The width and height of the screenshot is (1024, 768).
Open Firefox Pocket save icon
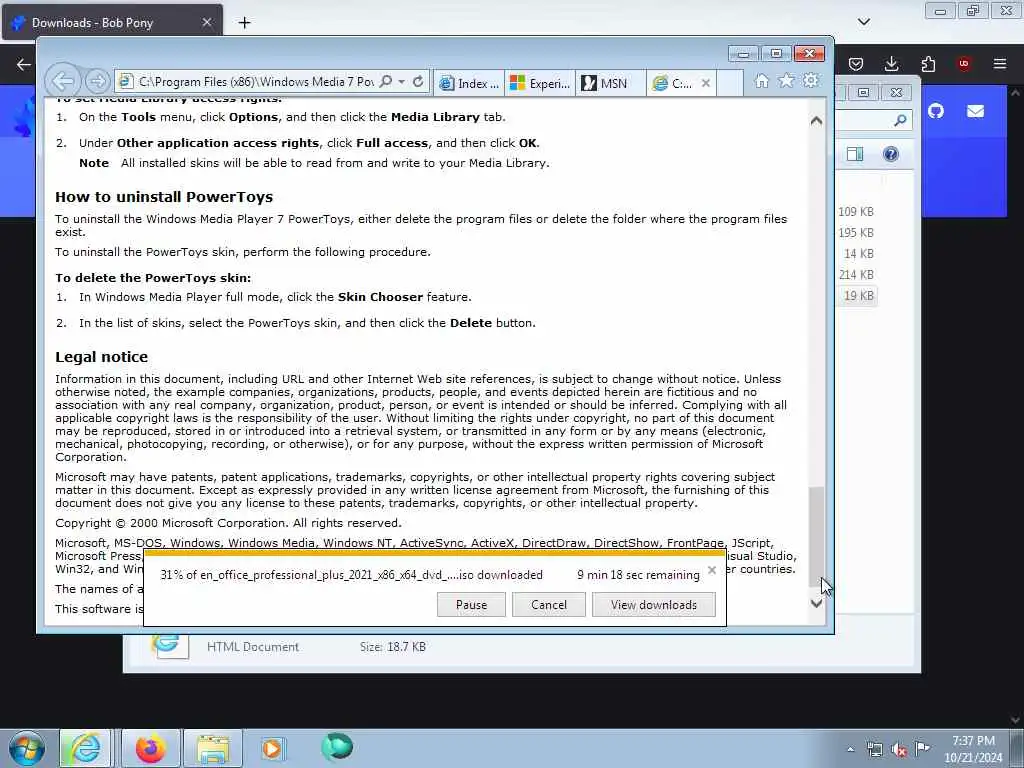tap(856, 64)
